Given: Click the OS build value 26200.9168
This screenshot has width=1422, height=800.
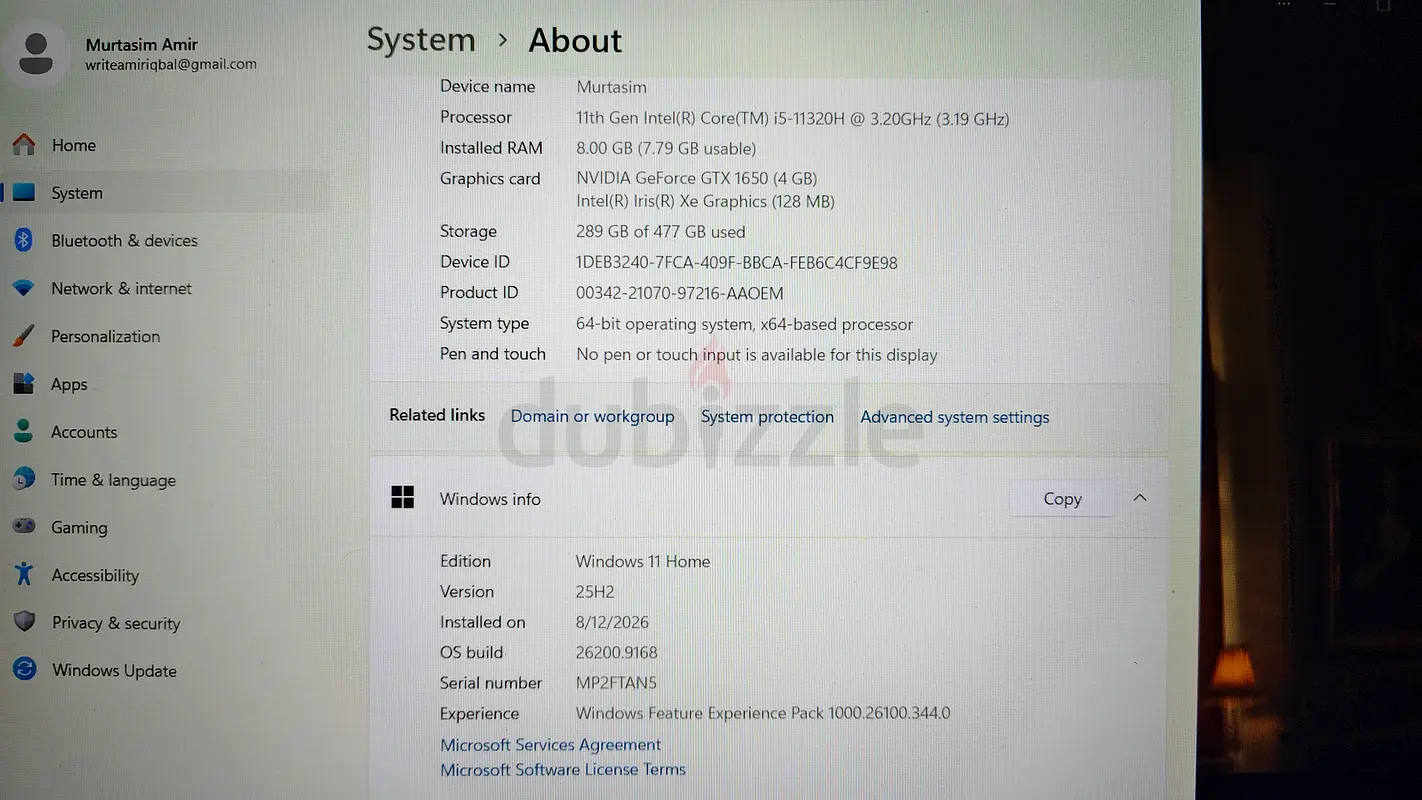Looking at the screenshot, I should tap(617, 652).
